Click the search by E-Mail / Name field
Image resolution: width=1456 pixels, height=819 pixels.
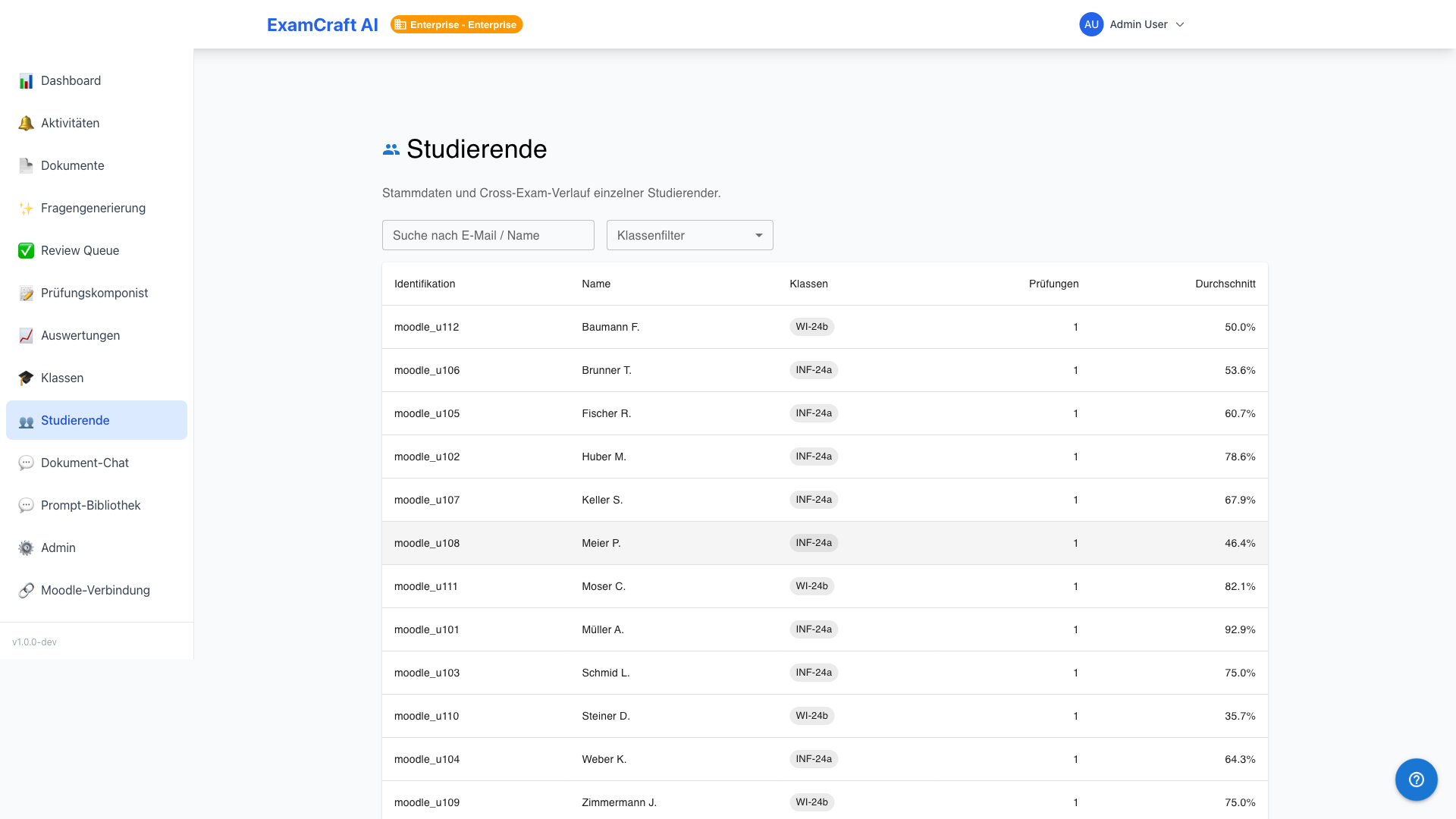click(488, 235)
